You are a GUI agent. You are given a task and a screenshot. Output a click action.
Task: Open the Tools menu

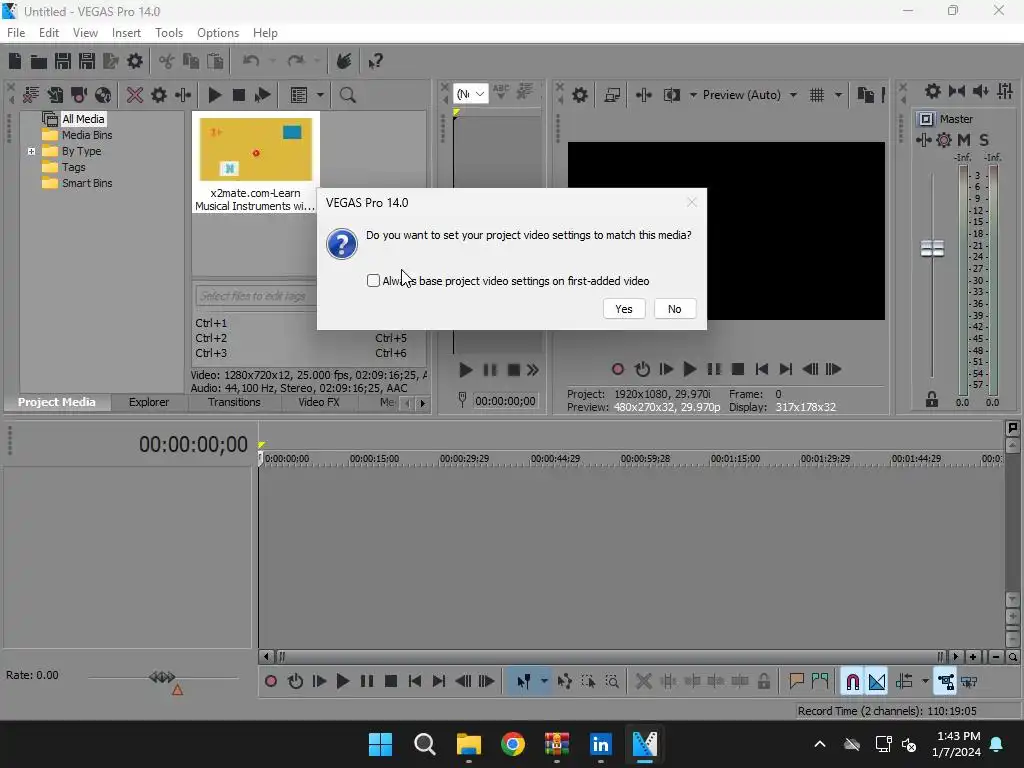(169, 33)
